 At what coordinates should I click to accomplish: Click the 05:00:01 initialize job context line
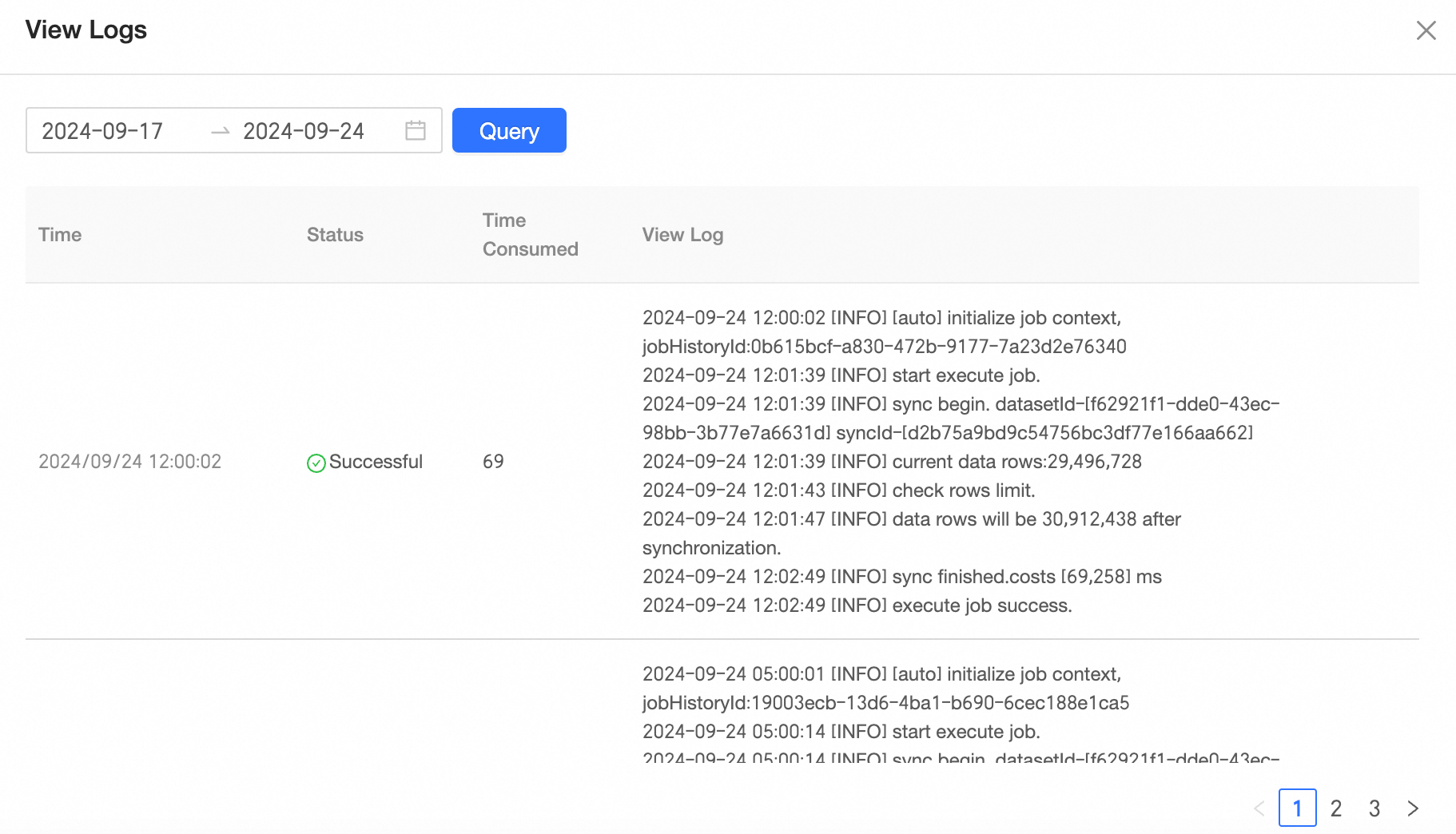[882, 674]
